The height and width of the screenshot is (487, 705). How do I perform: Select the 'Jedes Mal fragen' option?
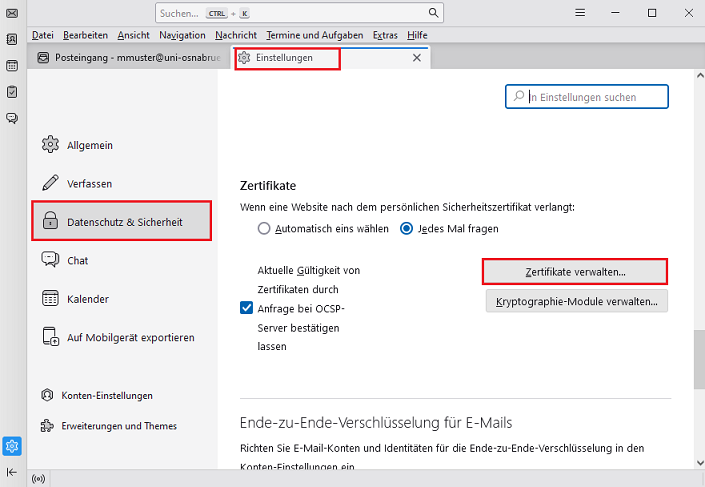(x=407, y=228)
